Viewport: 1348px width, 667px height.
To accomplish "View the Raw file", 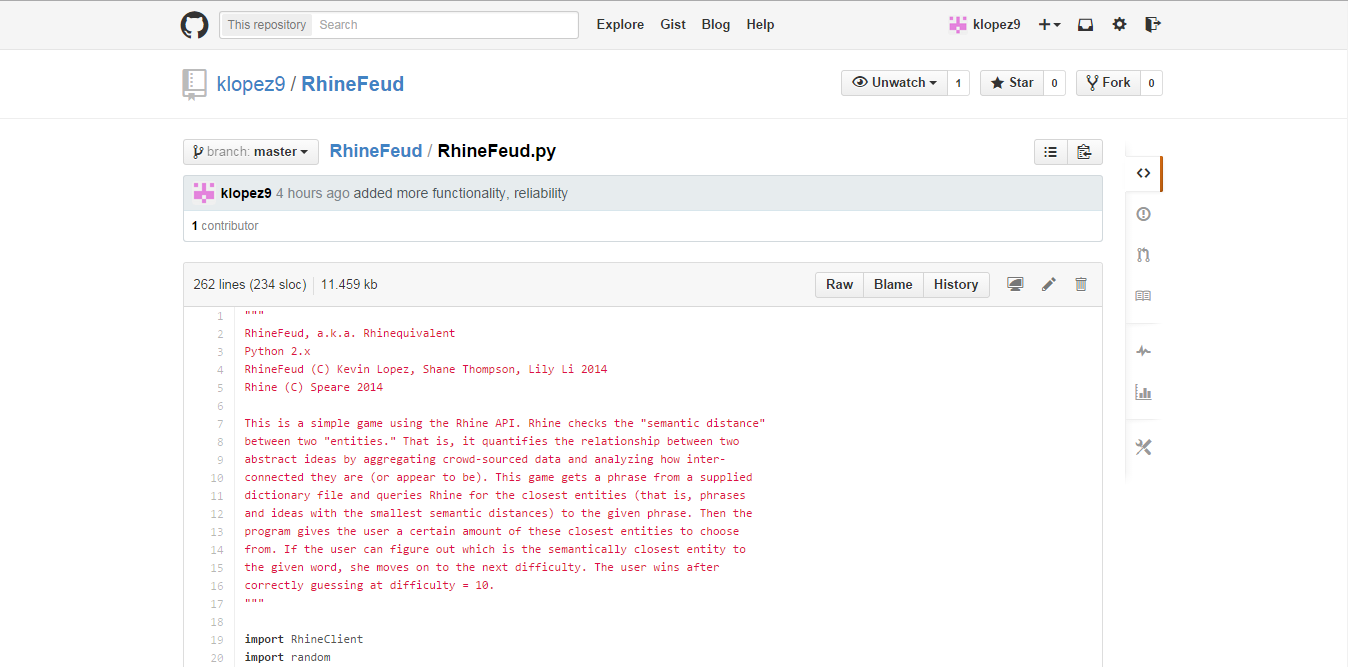I will (x=839, y=285).
